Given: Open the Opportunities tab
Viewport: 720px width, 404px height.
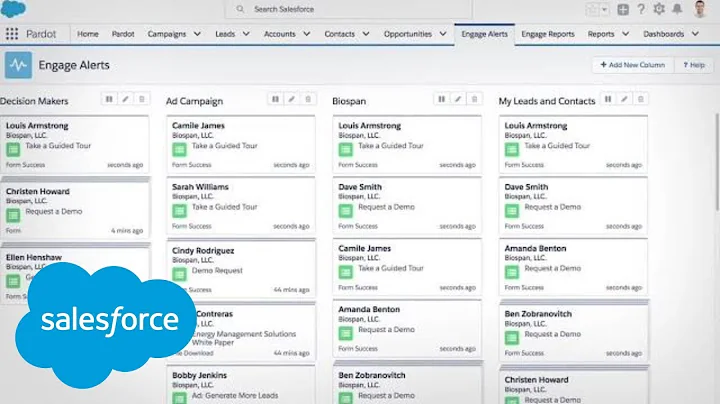Looking at the screenshot, I should [x=408, y=34].
